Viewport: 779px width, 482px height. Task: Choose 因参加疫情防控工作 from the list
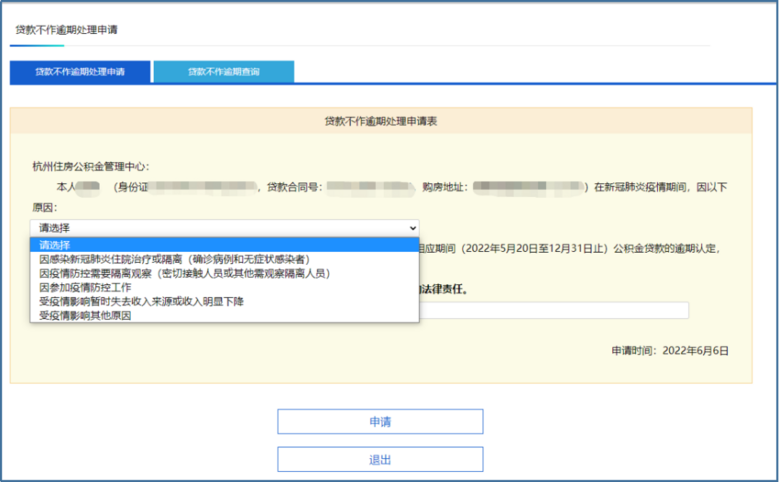click(x=85, y=287)
